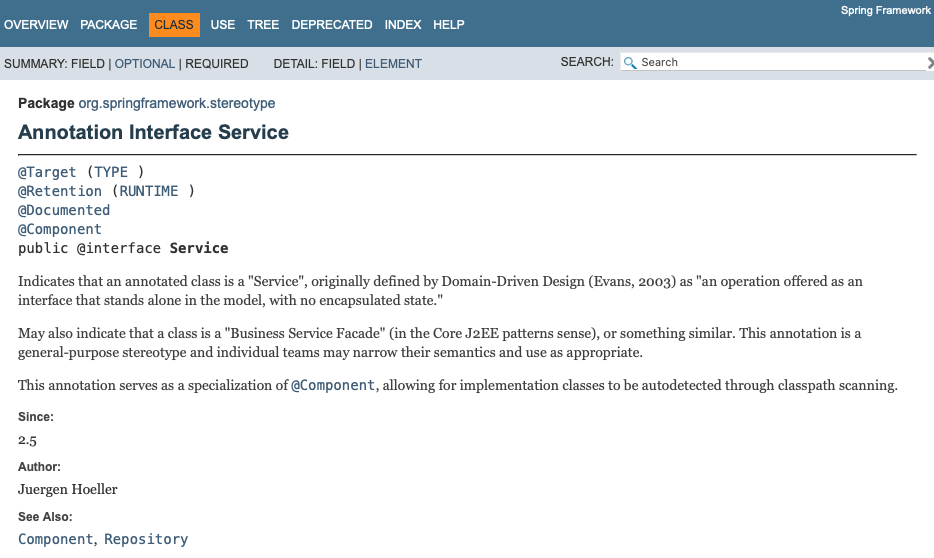This screenshot has width=934, height=558.
Task: Open the Index page
Action: 403,25
